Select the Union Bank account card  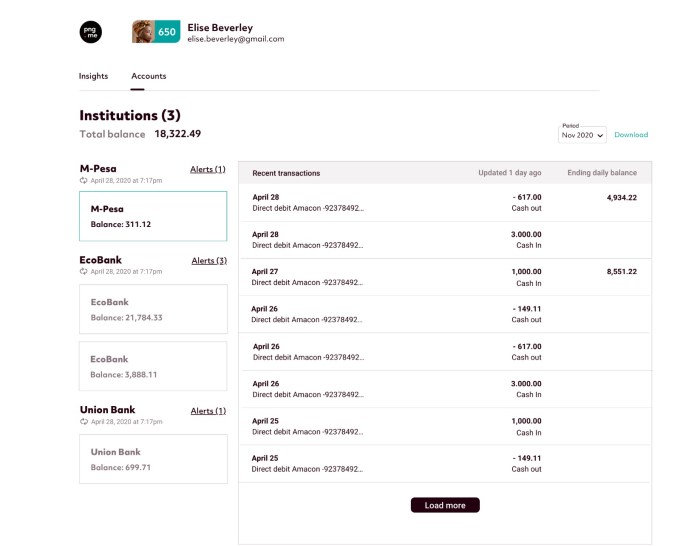pyautogui.click(x=153, y=459)
